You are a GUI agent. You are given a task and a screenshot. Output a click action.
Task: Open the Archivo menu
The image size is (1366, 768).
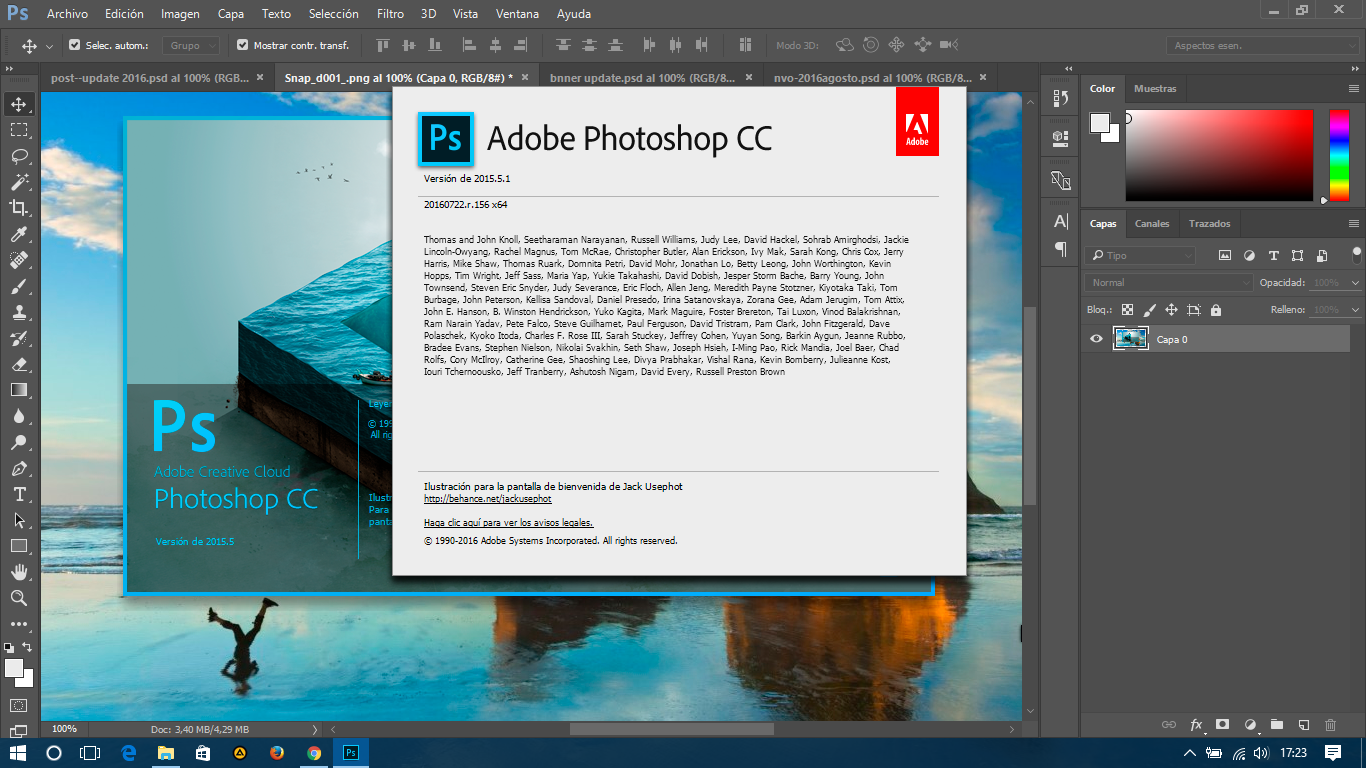click(67, 14)
